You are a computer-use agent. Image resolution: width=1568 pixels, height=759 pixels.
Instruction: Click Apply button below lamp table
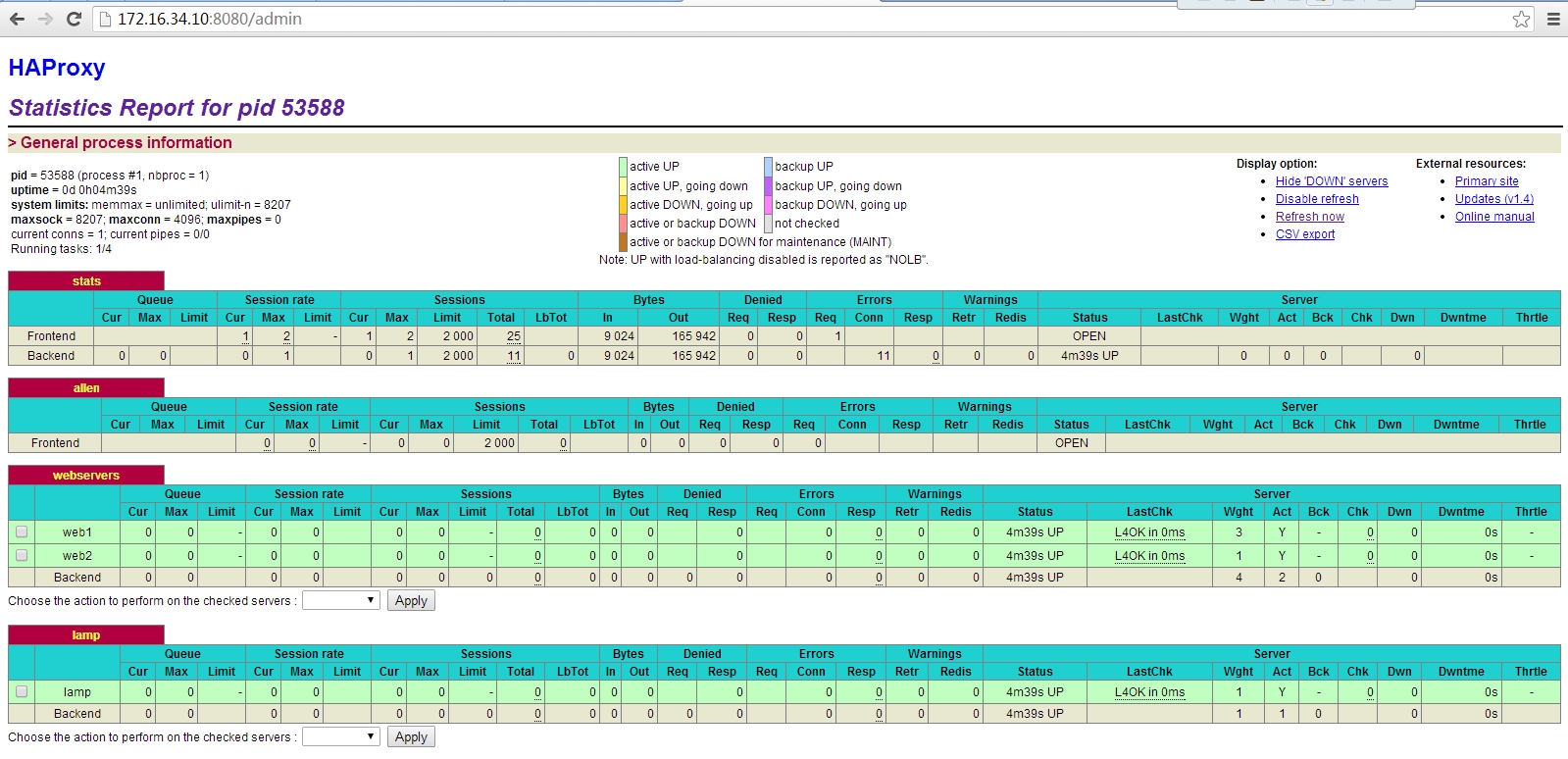pos(411,736)
